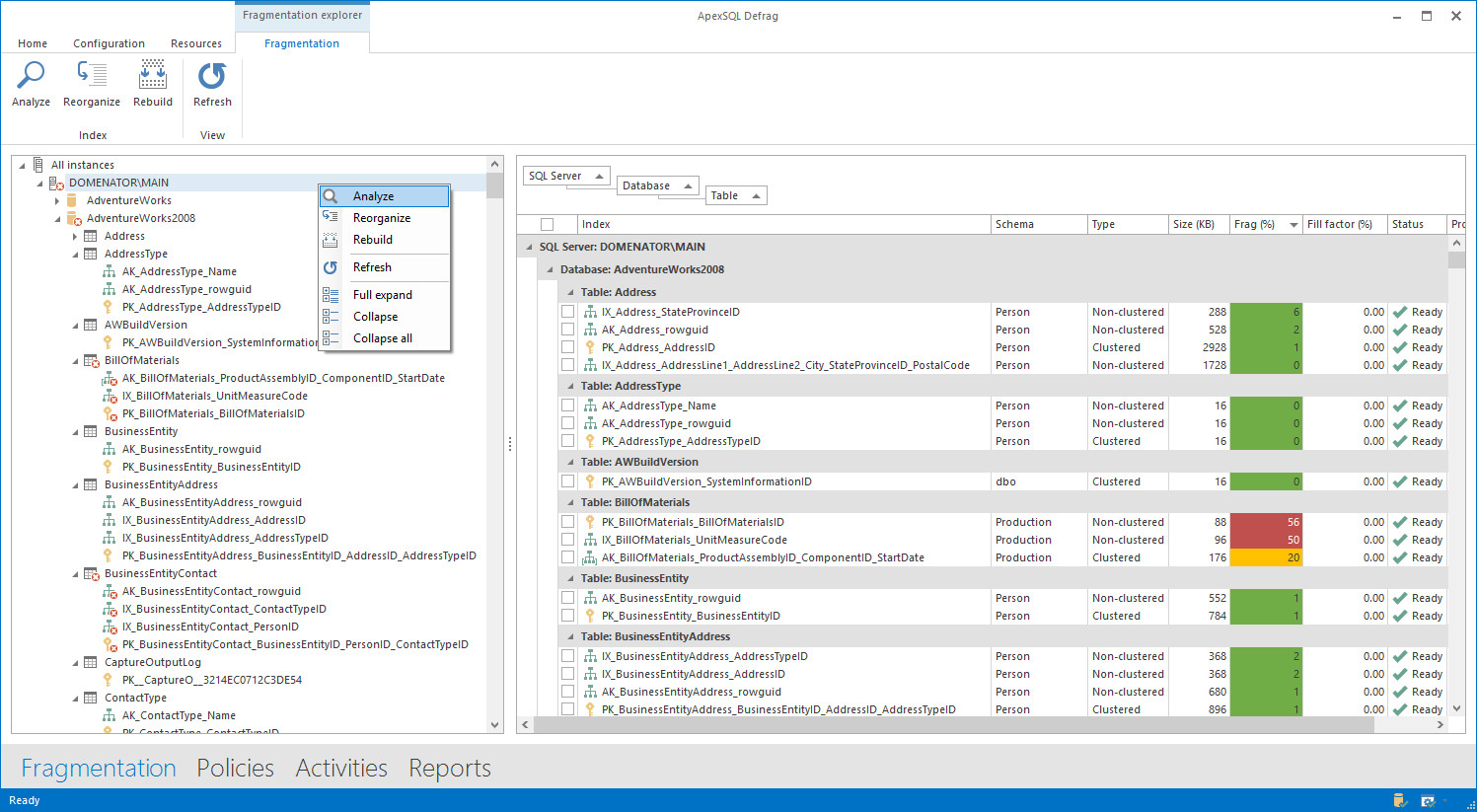
Task: Open the Resources ribbon tab
Action: point(196,43)
